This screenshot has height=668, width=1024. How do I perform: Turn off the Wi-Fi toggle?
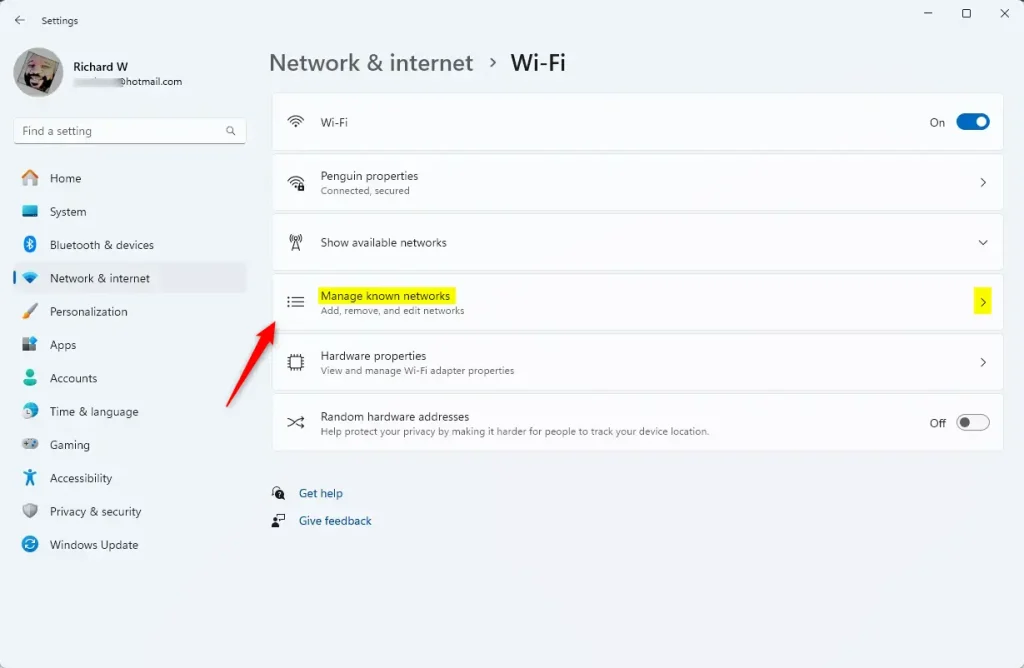coord(970,121)
